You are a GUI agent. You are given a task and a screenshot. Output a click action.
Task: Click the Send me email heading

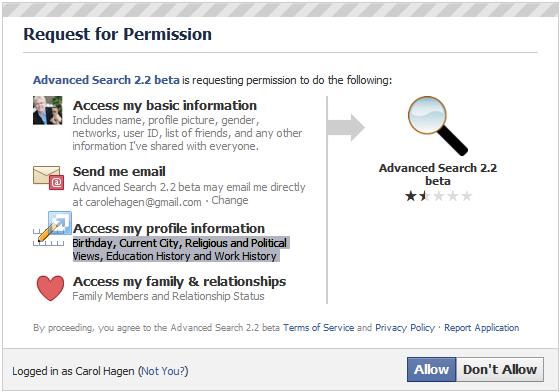tap(119, 172)
